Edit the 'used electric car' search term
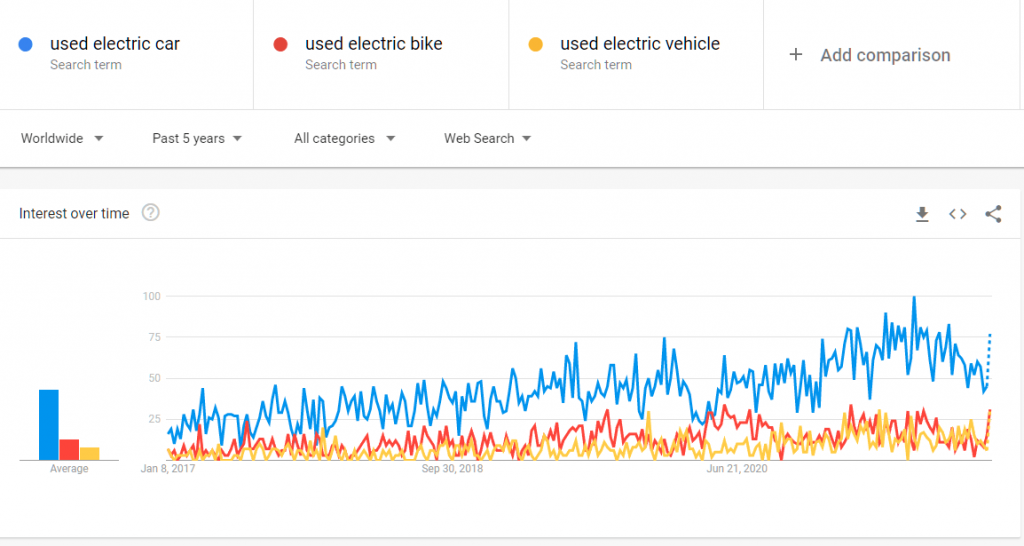Screen dimensions: 1024x546 [115, 44]
